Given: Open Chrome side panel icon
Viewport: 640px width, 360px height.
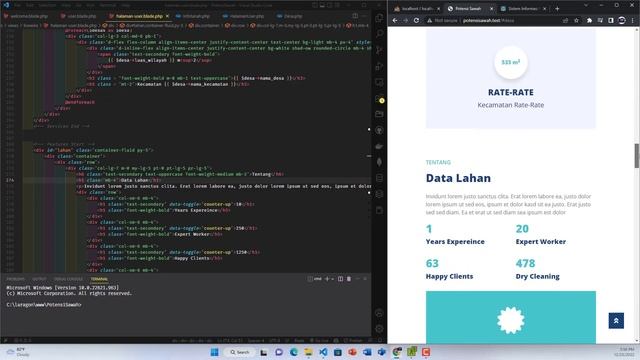Looking at the screenshot, I should (x=611, y=20).
